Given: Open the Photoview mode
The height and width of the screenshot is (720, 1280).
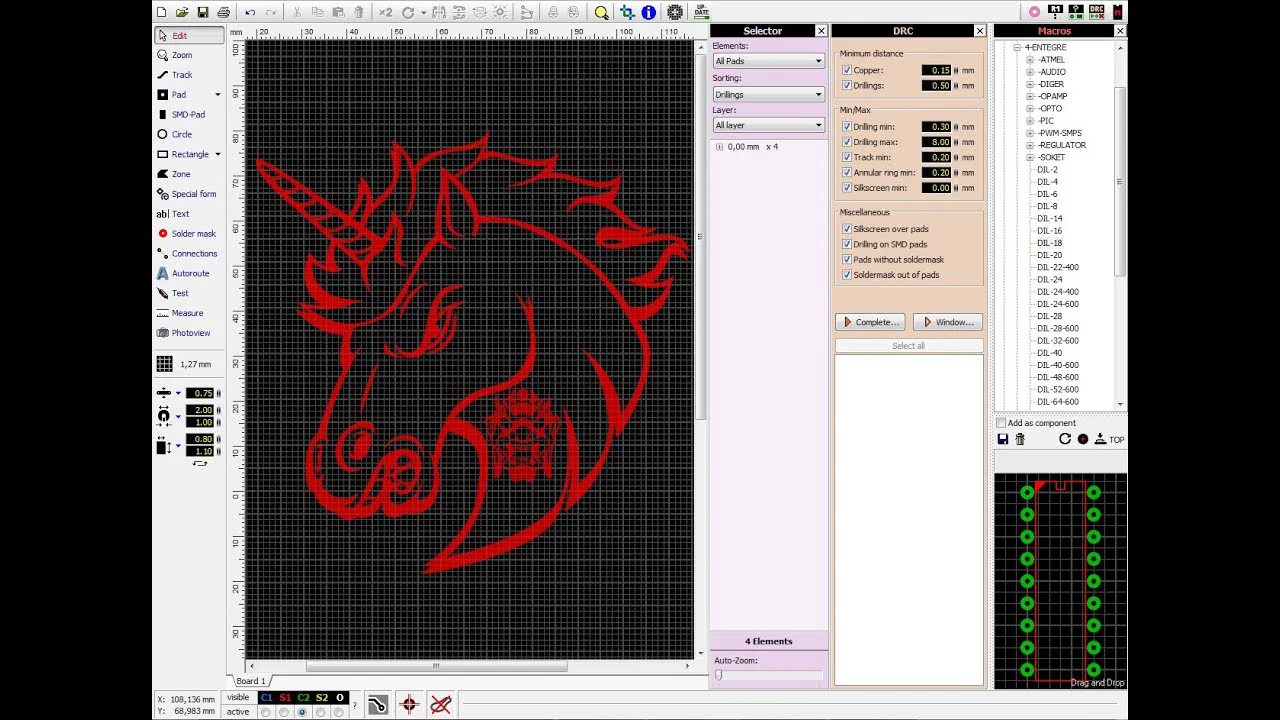Looking at the screenshot, I should (x=190, y=333).
